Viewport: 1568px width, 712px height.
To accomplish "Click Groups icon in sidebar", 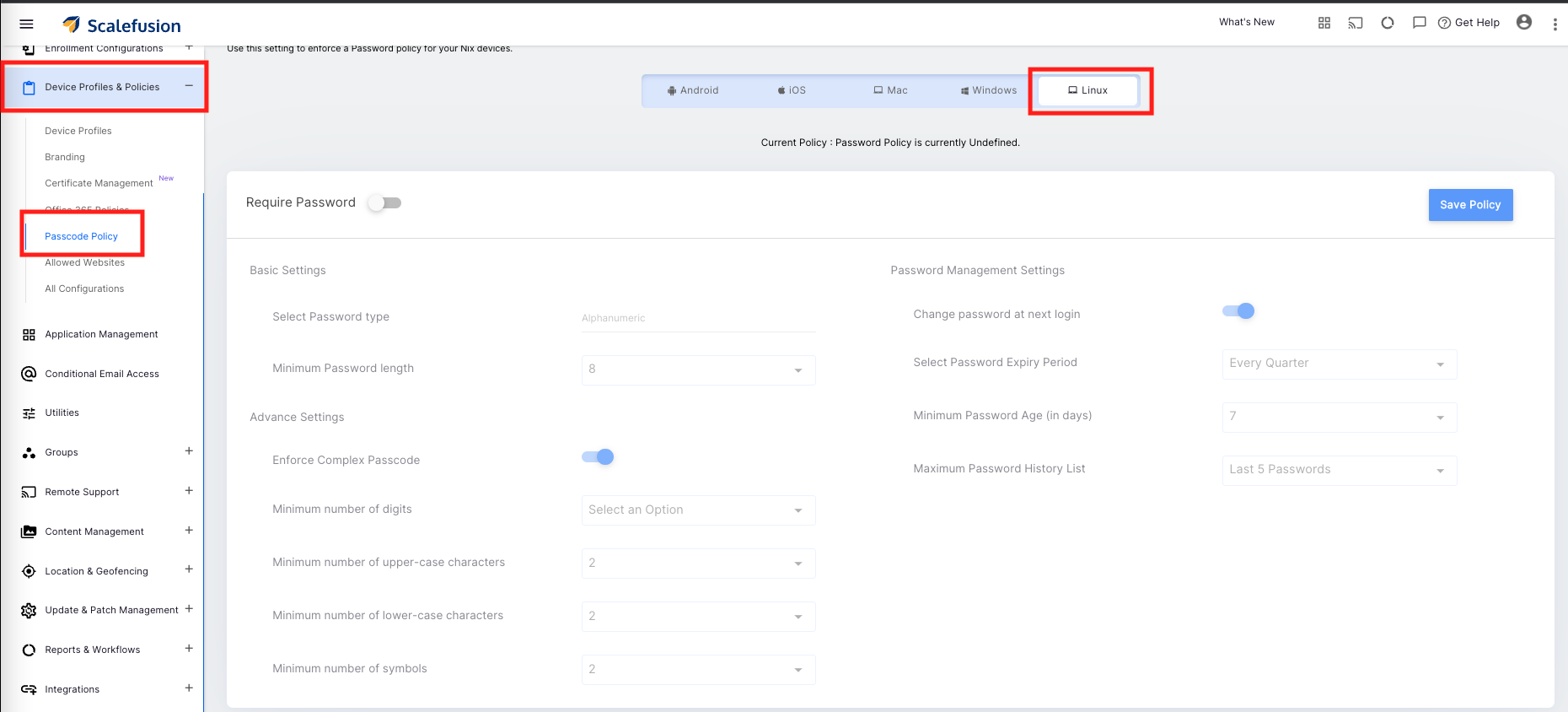I will pyautogui.click(x=29, y=453).
